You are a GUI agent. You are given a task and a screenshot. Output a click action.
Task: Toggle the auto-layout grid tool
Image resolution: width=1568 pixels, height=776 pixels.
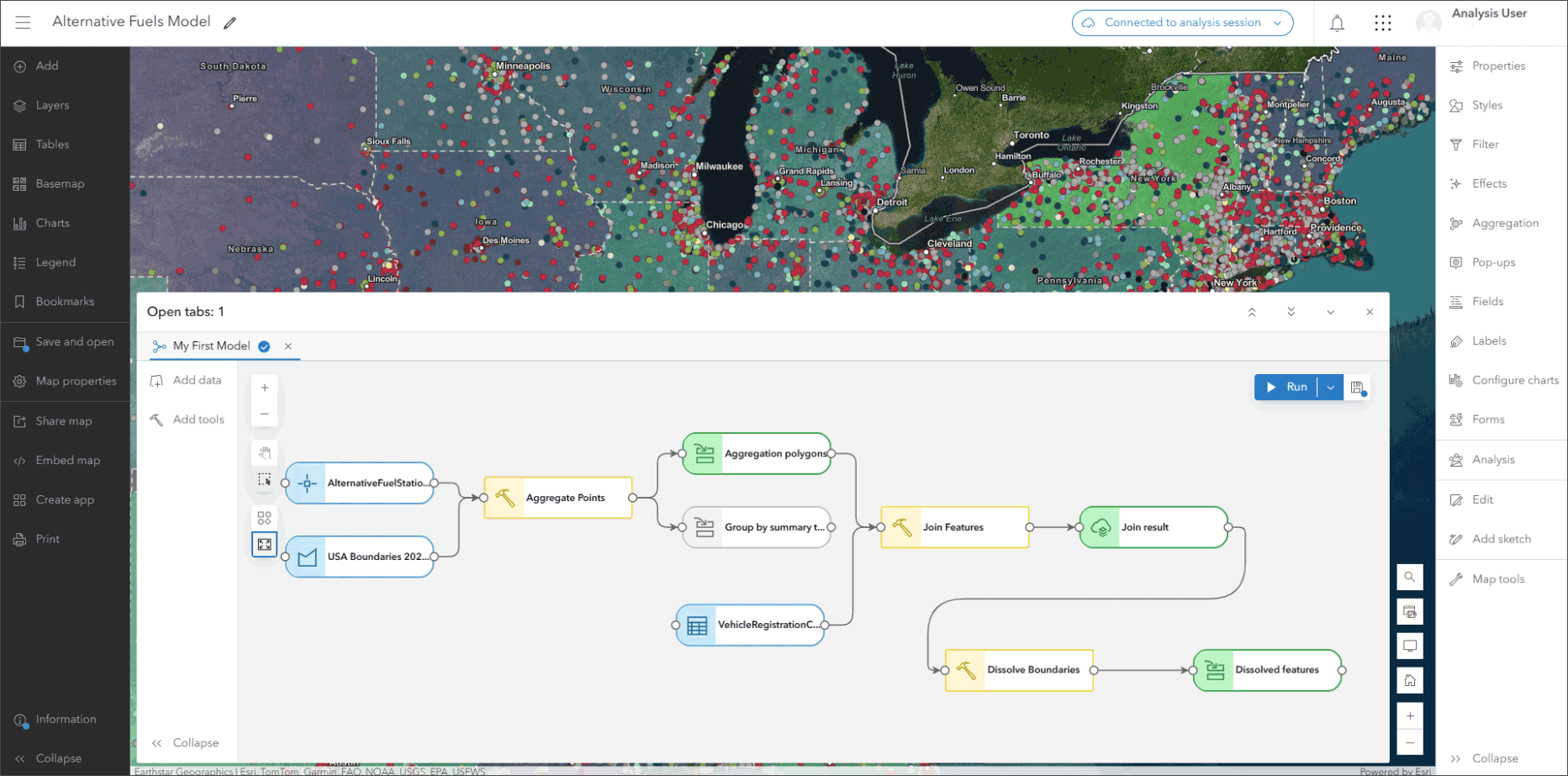point(265,518)
